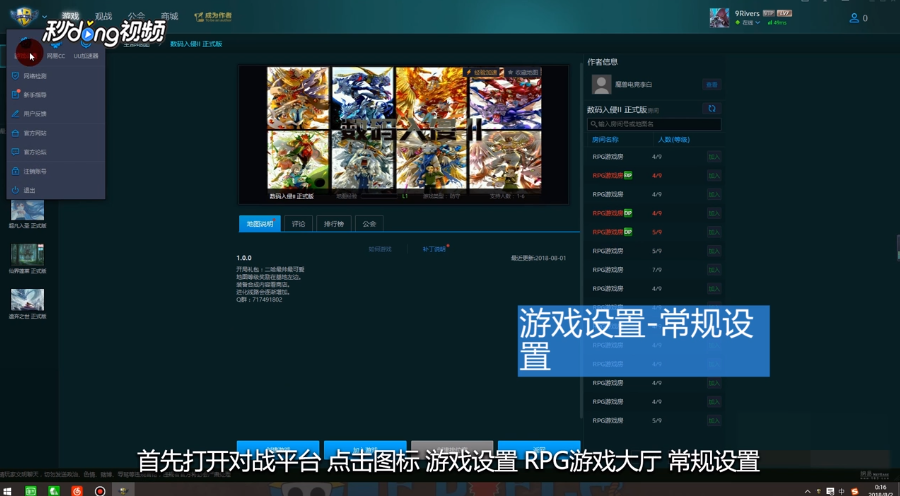Click the 9Rivers user avatar
The image size is (900, 496).
pyautogui.click(x=719, y=18)
